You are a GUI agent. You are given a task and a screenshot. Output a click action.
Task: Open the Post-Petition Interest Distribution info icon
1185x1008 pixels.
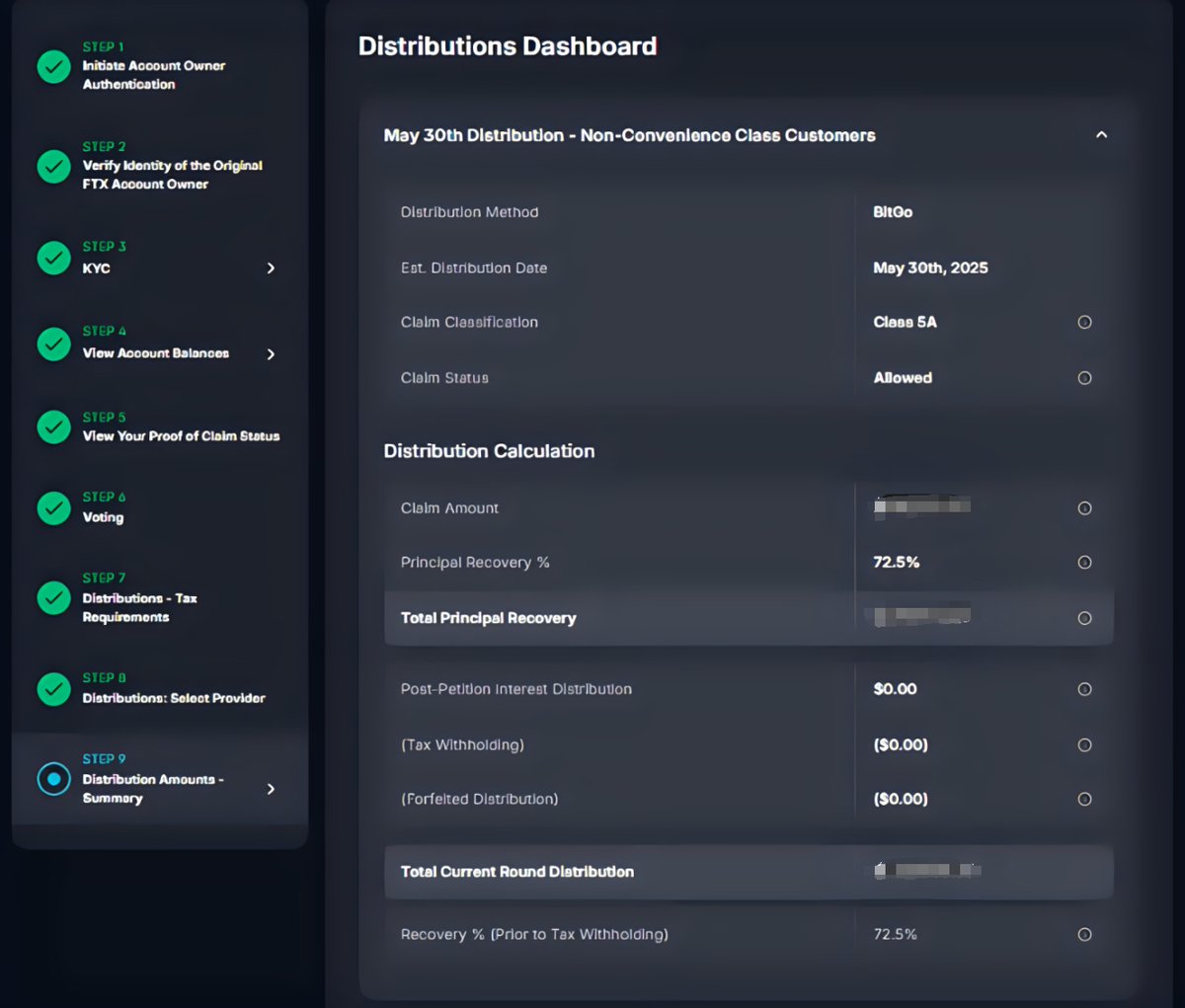(x=1084, y=689)
